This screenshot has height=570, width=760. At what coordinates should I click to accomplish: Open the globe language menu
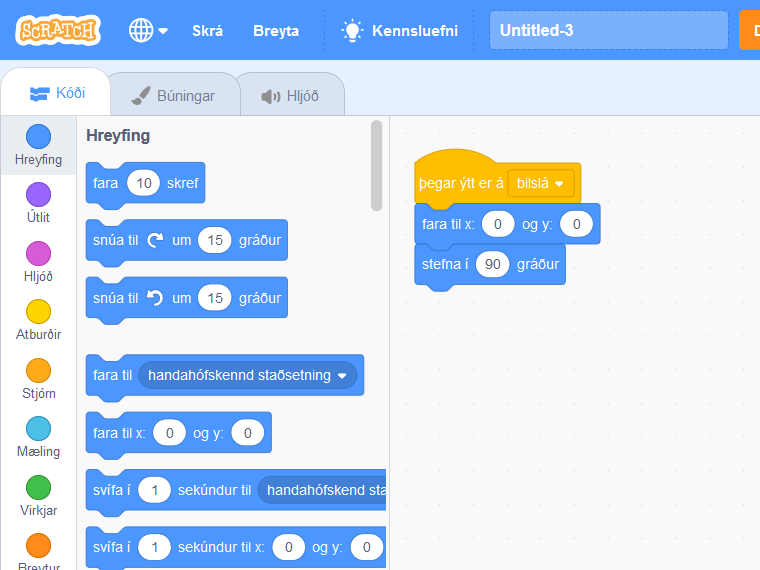click(x=148, y=31)
